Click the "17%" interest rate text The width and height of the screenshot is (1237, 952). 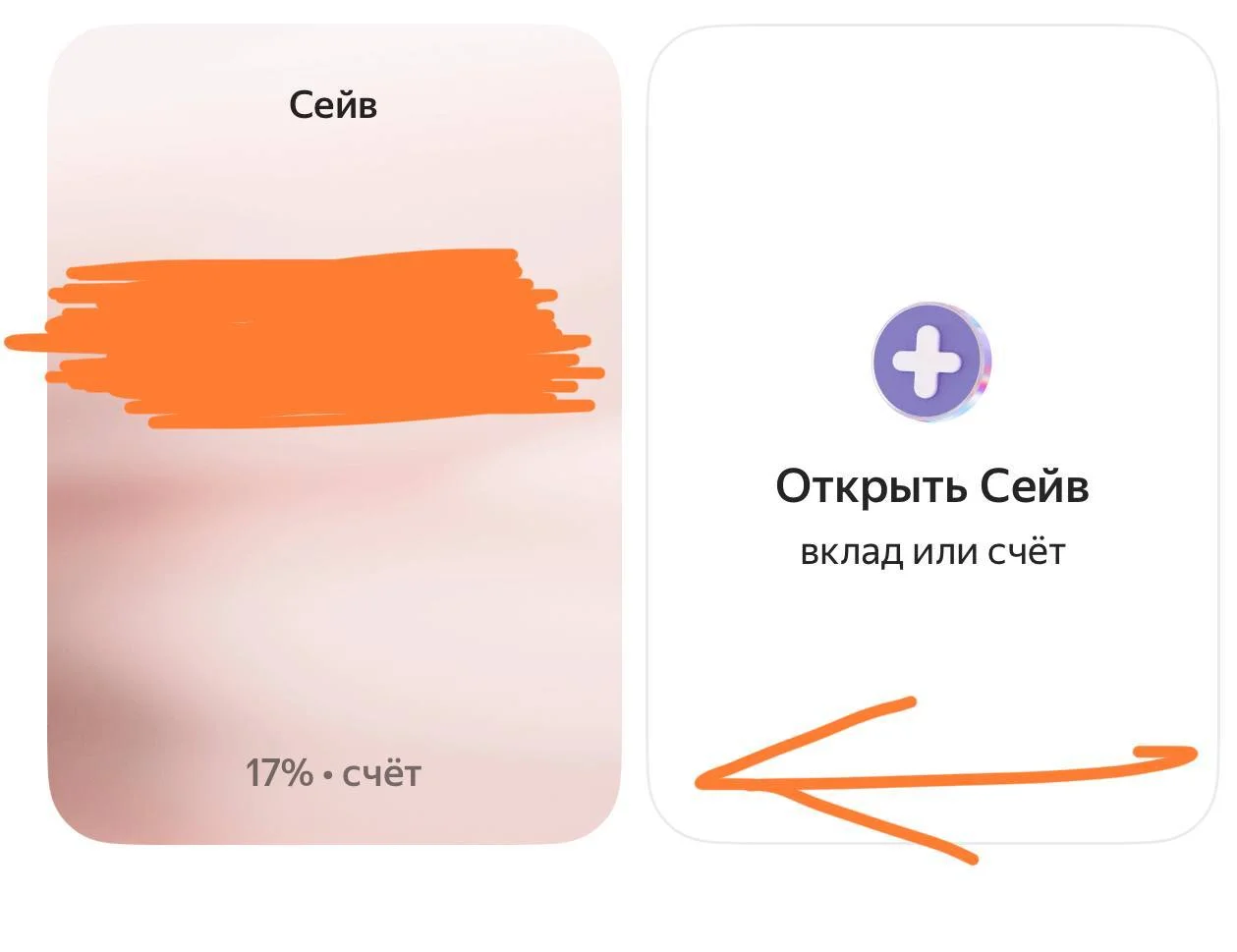(x=279, y=774)
